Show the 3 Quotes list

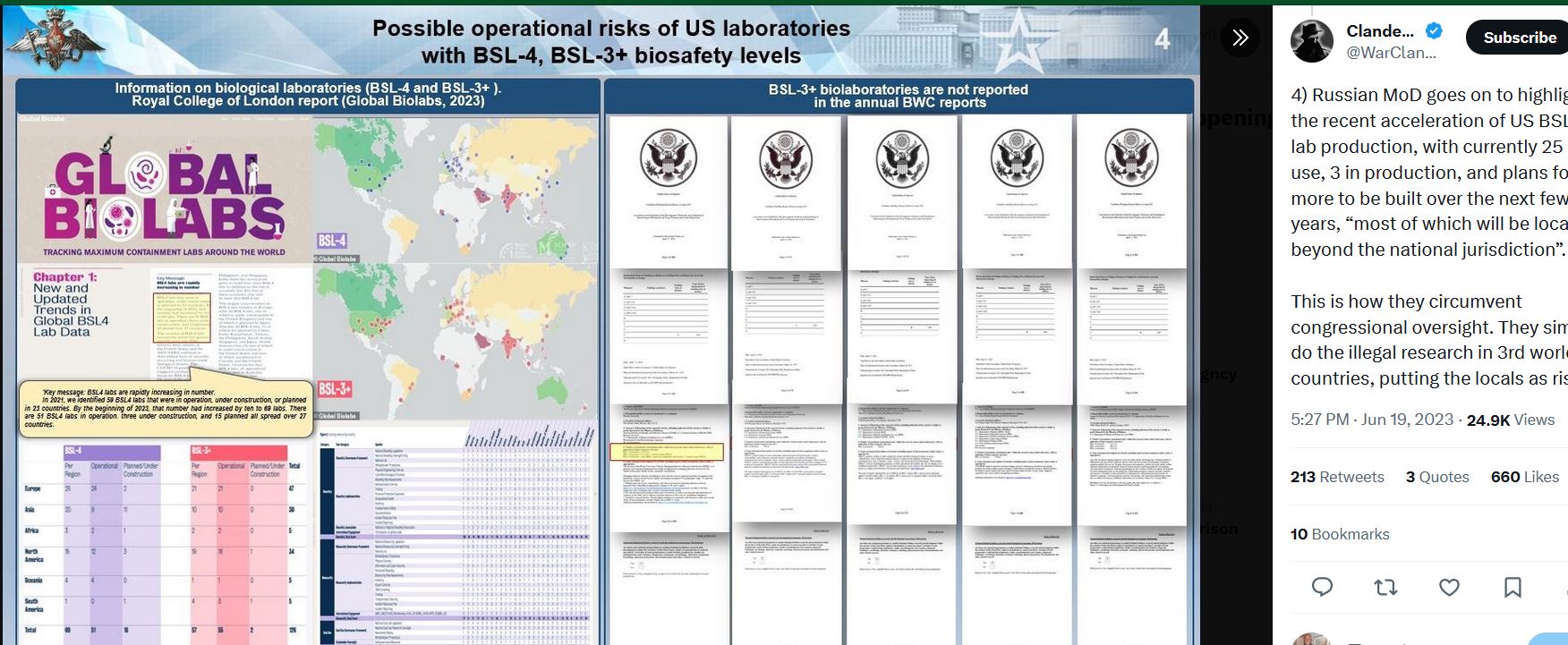pos(1437,477)
